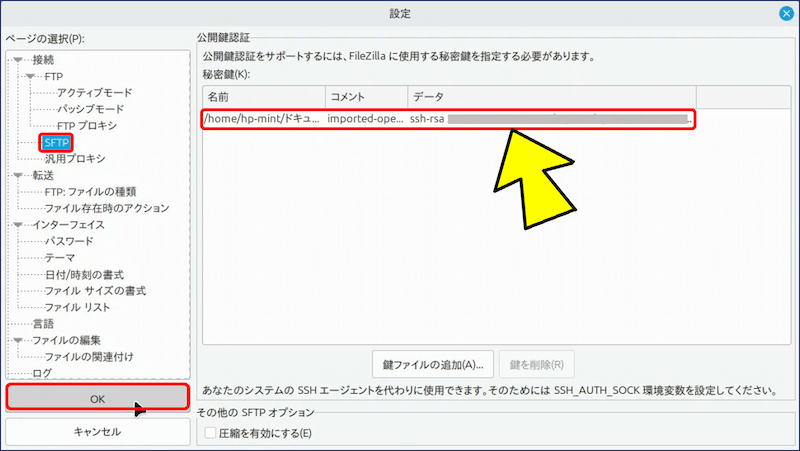The height and width of the screenshot is (451, 800).
Task: Collapse the FTP tree node
Action: tap(31, 77)
